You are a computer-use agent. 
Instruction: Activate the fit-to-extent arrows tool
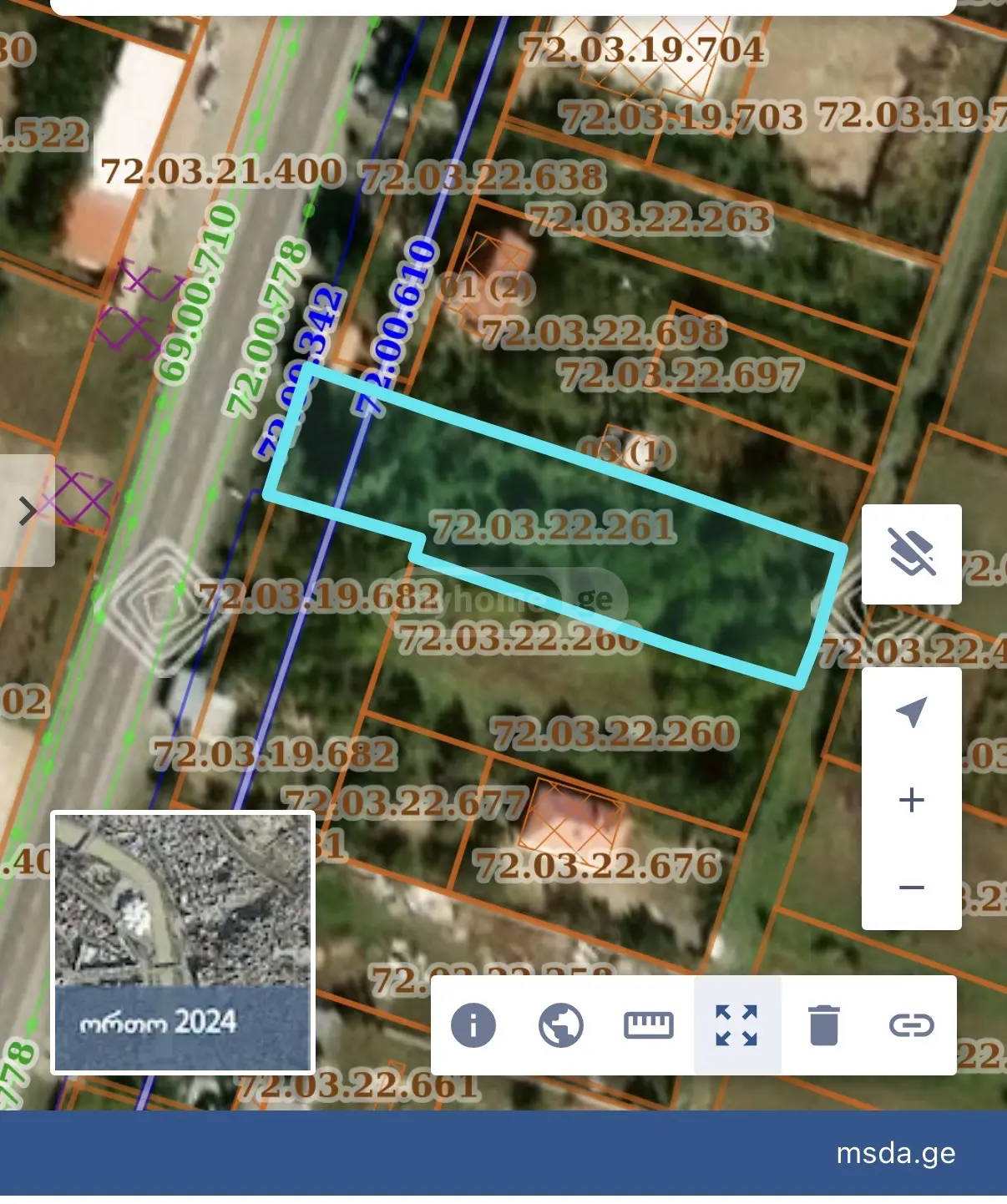[x=736, y=1025]
